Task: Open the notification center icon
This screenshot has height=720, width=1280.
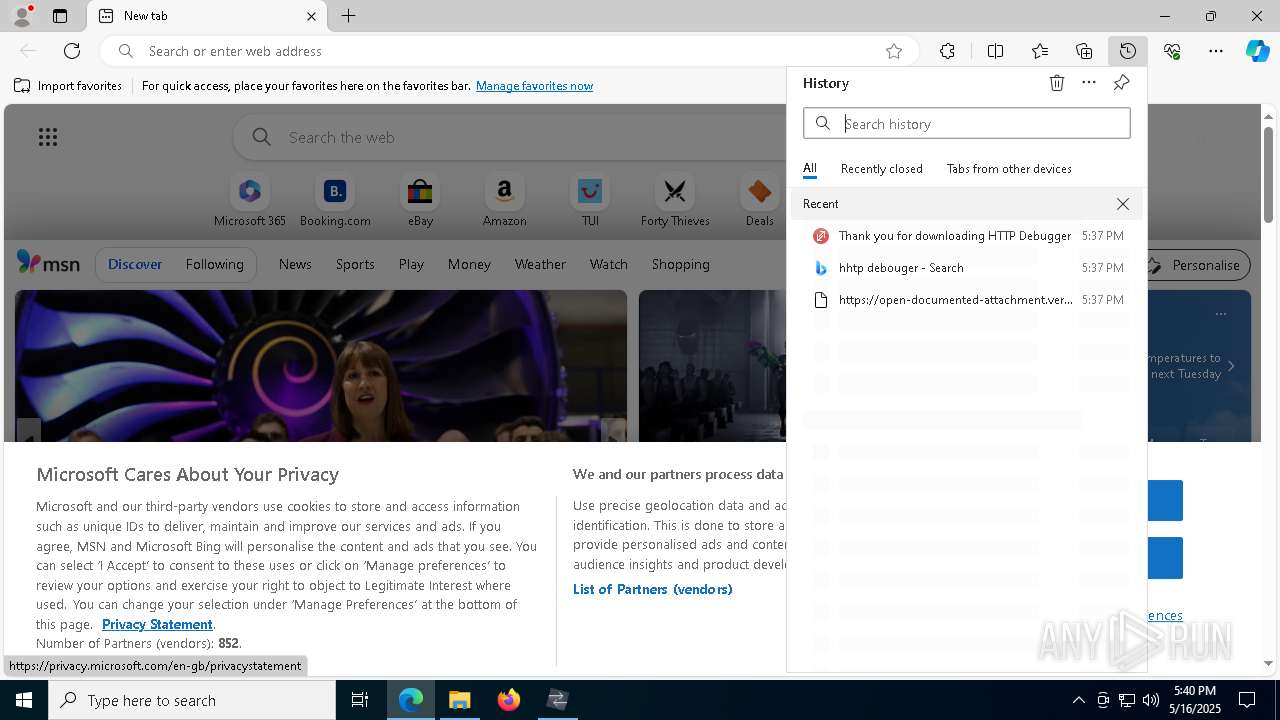Action: [x=1248, y=700]
